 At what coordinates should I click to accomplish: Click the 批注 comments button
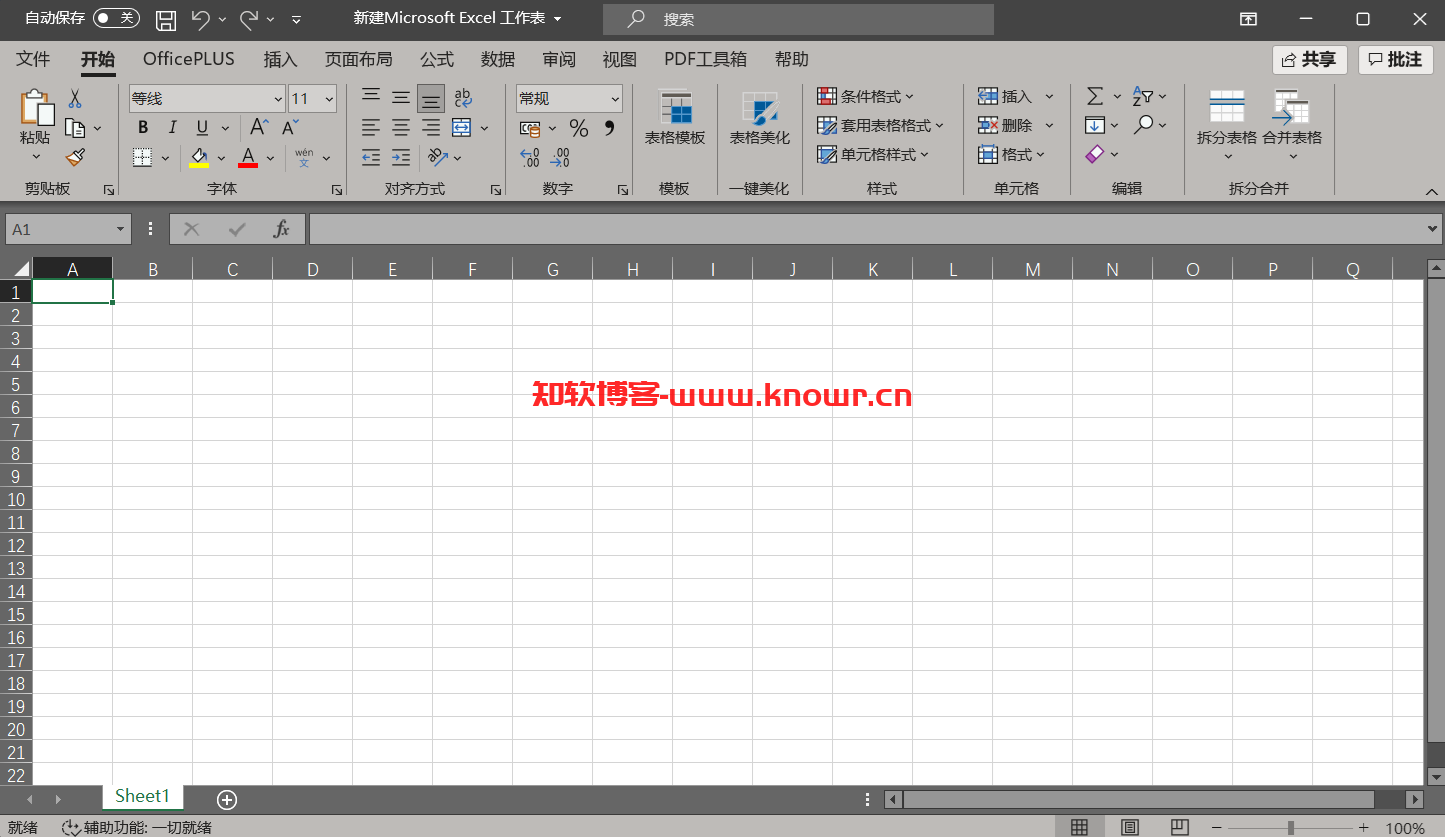point(1396,60)
